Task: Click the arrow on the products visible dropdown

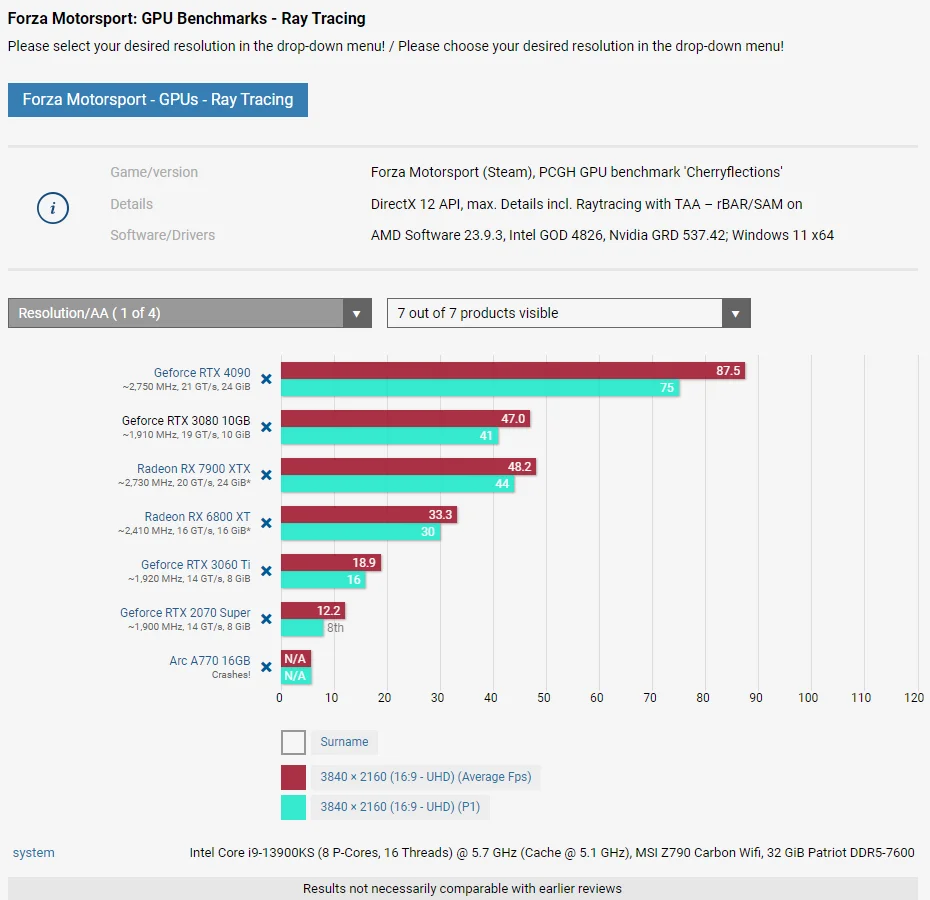Action: [736, 313]
